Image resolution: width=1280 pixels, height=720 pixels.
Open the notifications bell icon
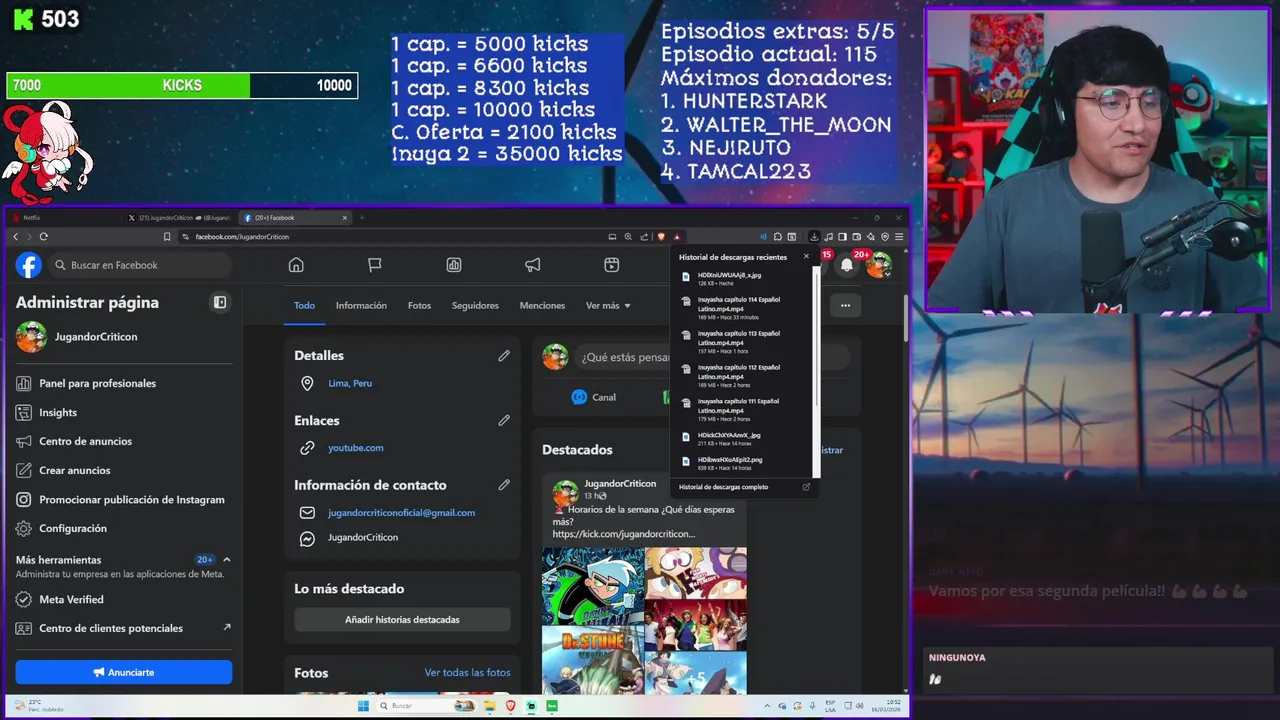point(847,265)
